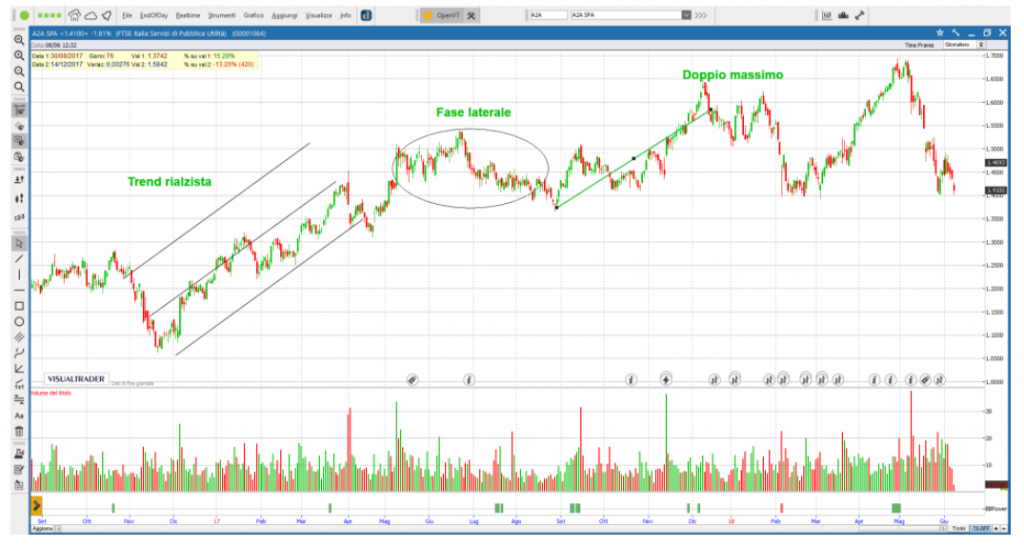Click the orange arrow expand indicator panel
This screenshot has height=547, width=1024.
coord(37,505)
